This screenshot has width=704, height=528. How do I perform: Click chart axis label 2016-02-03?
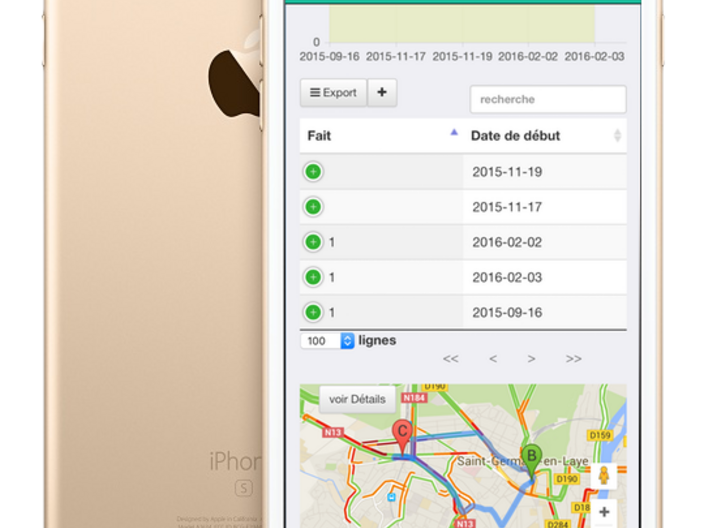(x=594, y=57)
